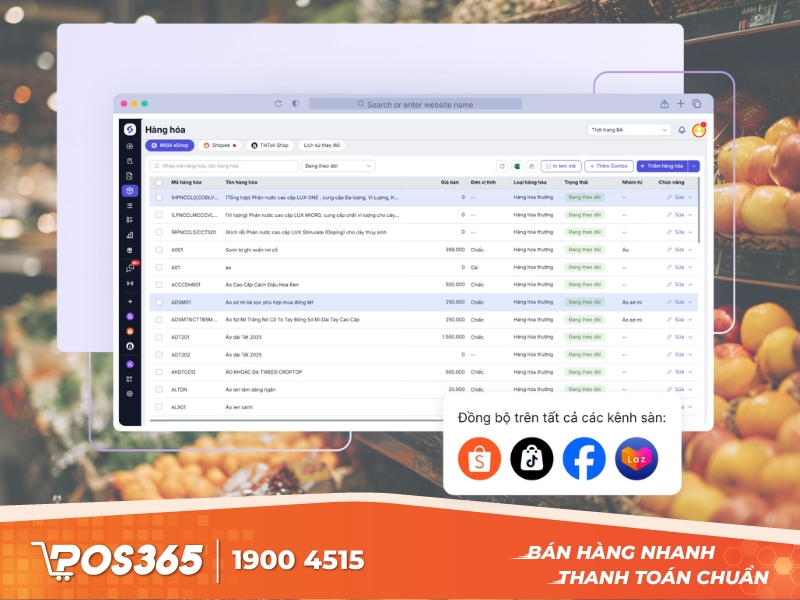
Task: Click the settings gear at the sidebar bottom
Action: coord(130,393)
